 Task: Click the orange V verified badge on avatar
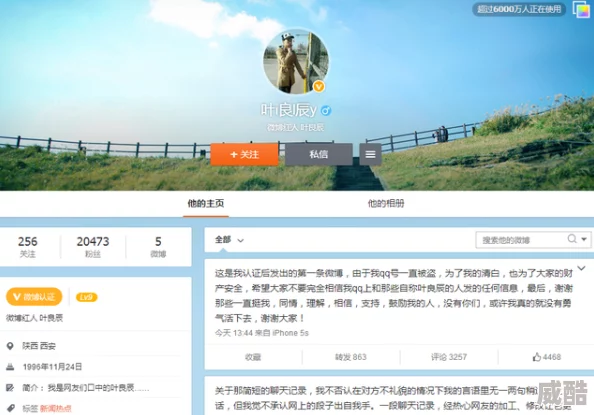[319, 86]
